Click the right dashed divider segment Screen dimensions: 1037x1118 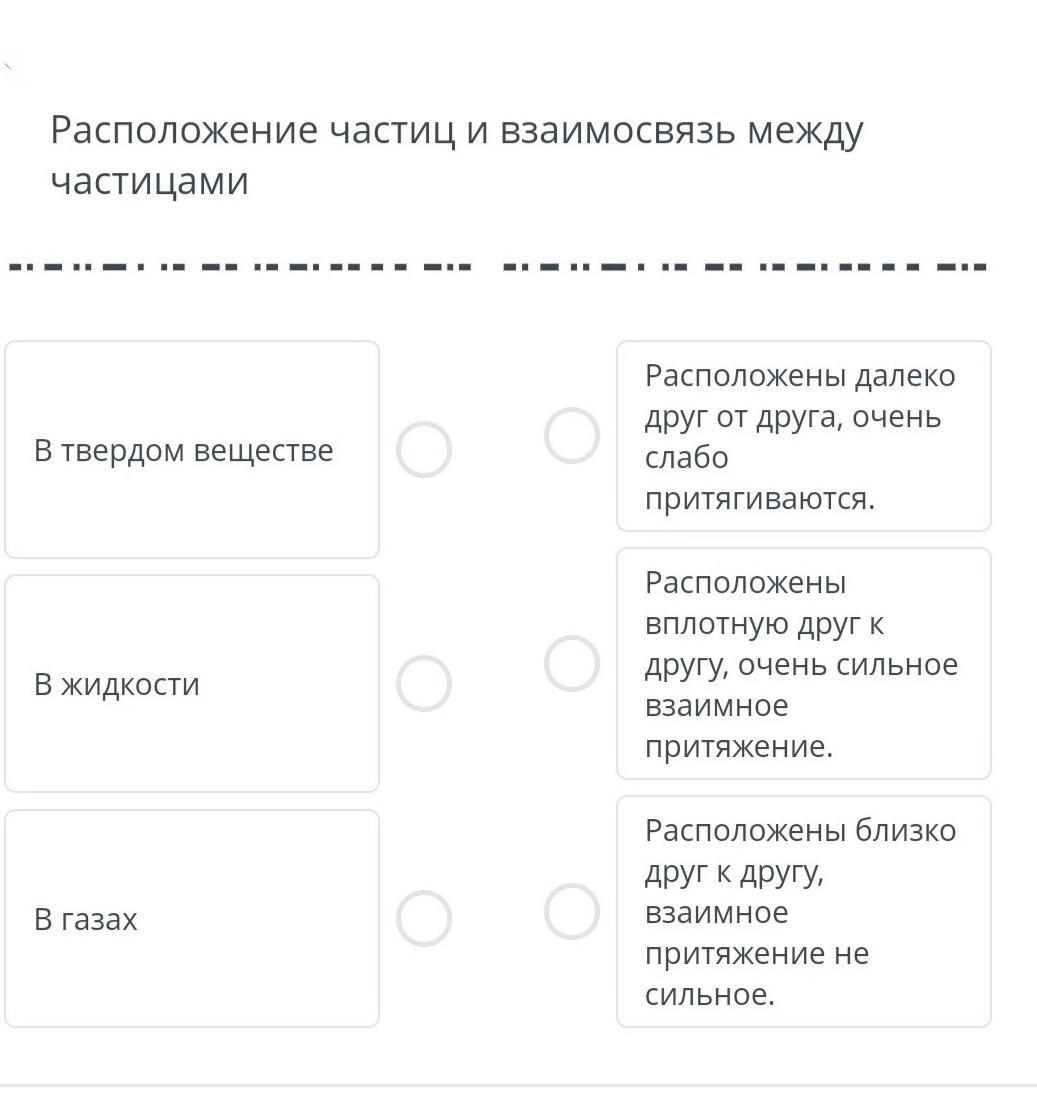pyautogui.click(x=744, y=268)
